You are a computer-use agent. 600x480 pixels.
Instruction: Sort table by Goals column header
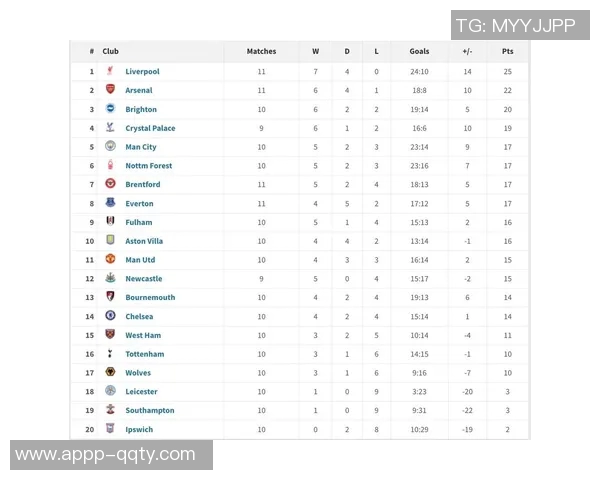click(x=419, y=51)
